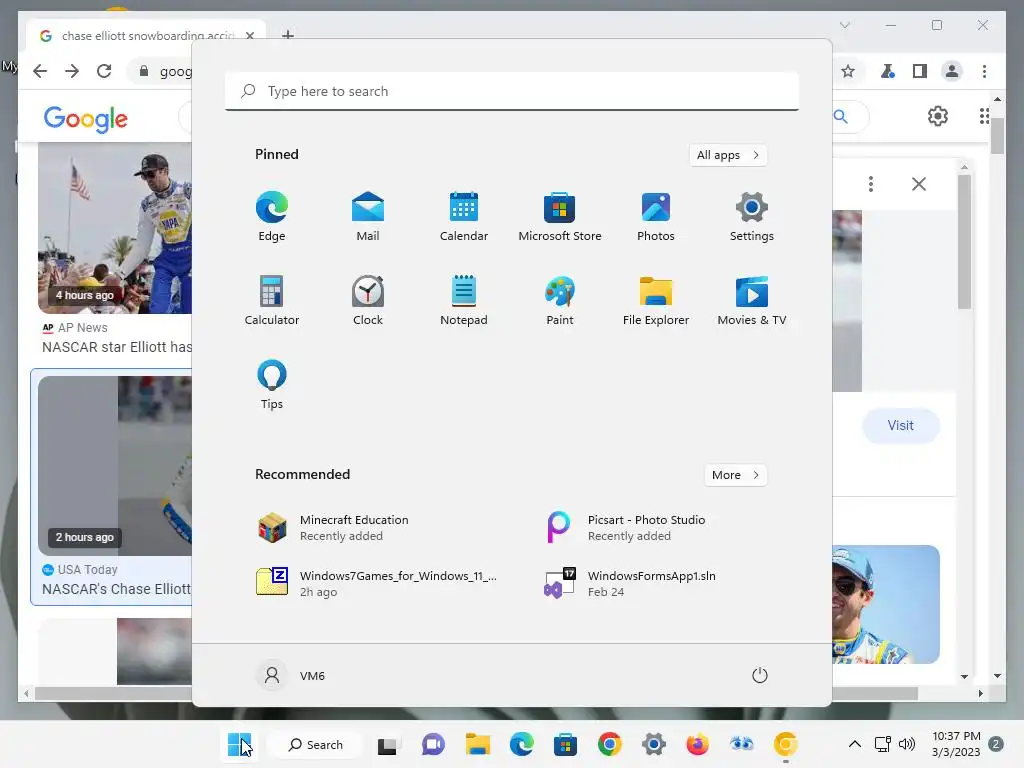This screenshot has width=1024, height=768.
Task: Open USA Today image thumbnail
Action: click(115, 466)
